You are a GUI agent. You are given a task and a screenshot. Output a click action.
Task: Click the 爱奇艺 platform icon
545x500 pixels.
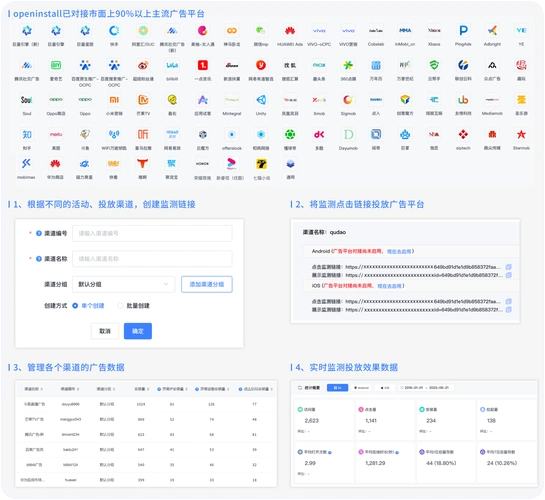click(56, 65)
